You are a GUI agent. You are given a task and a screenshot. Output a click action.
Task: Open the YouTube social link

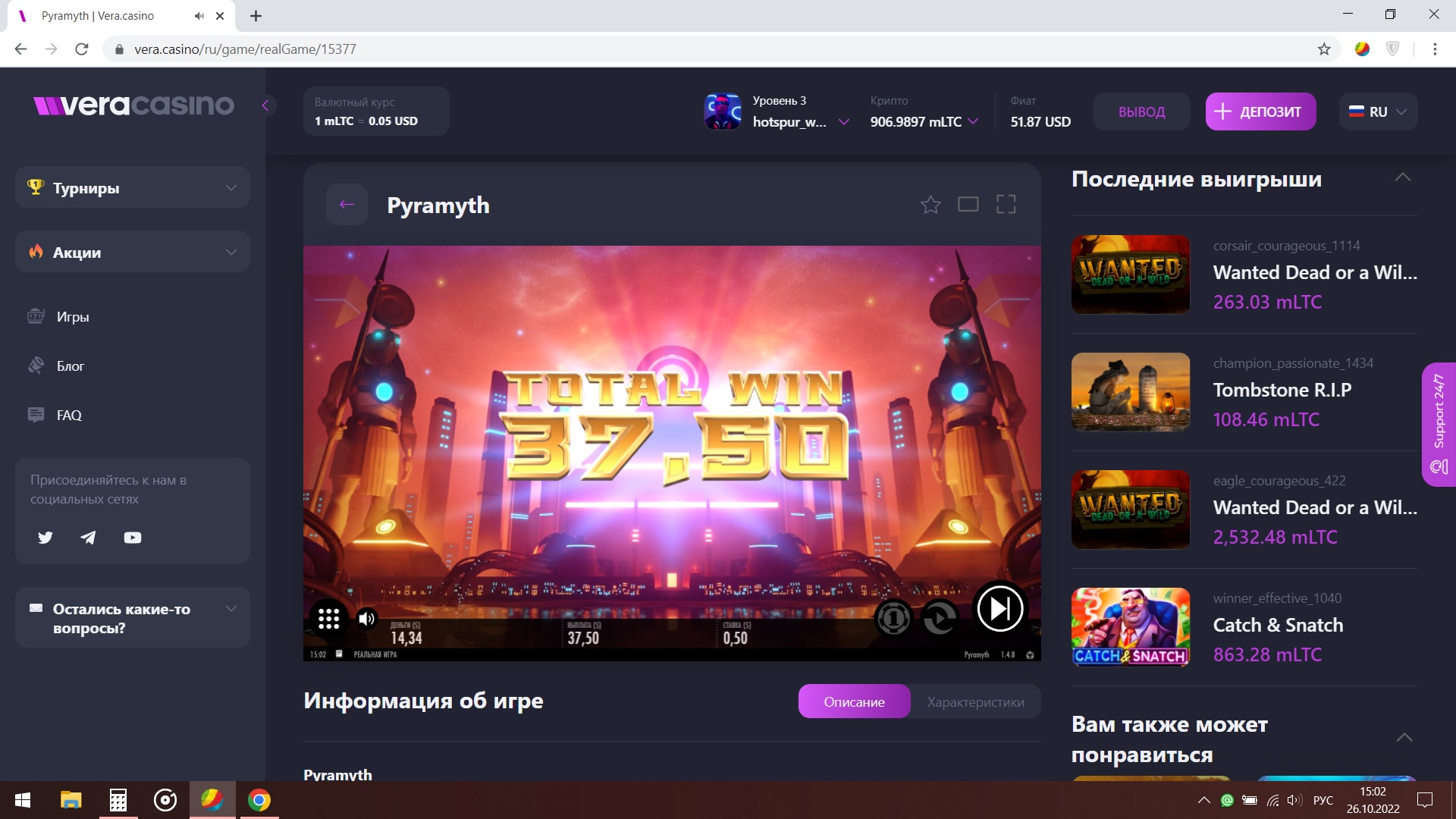tap(133, 538)
